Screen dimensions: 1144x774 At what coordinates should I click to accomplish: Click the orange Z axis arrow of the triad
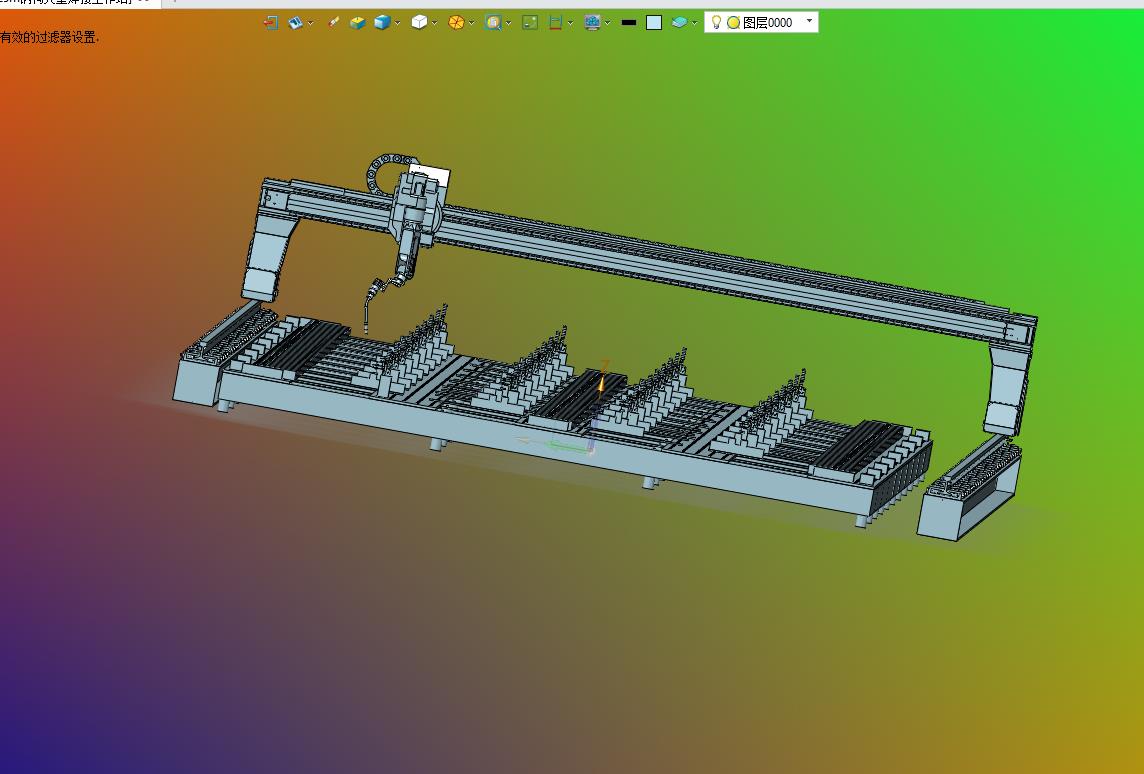(x=603, y=381)
